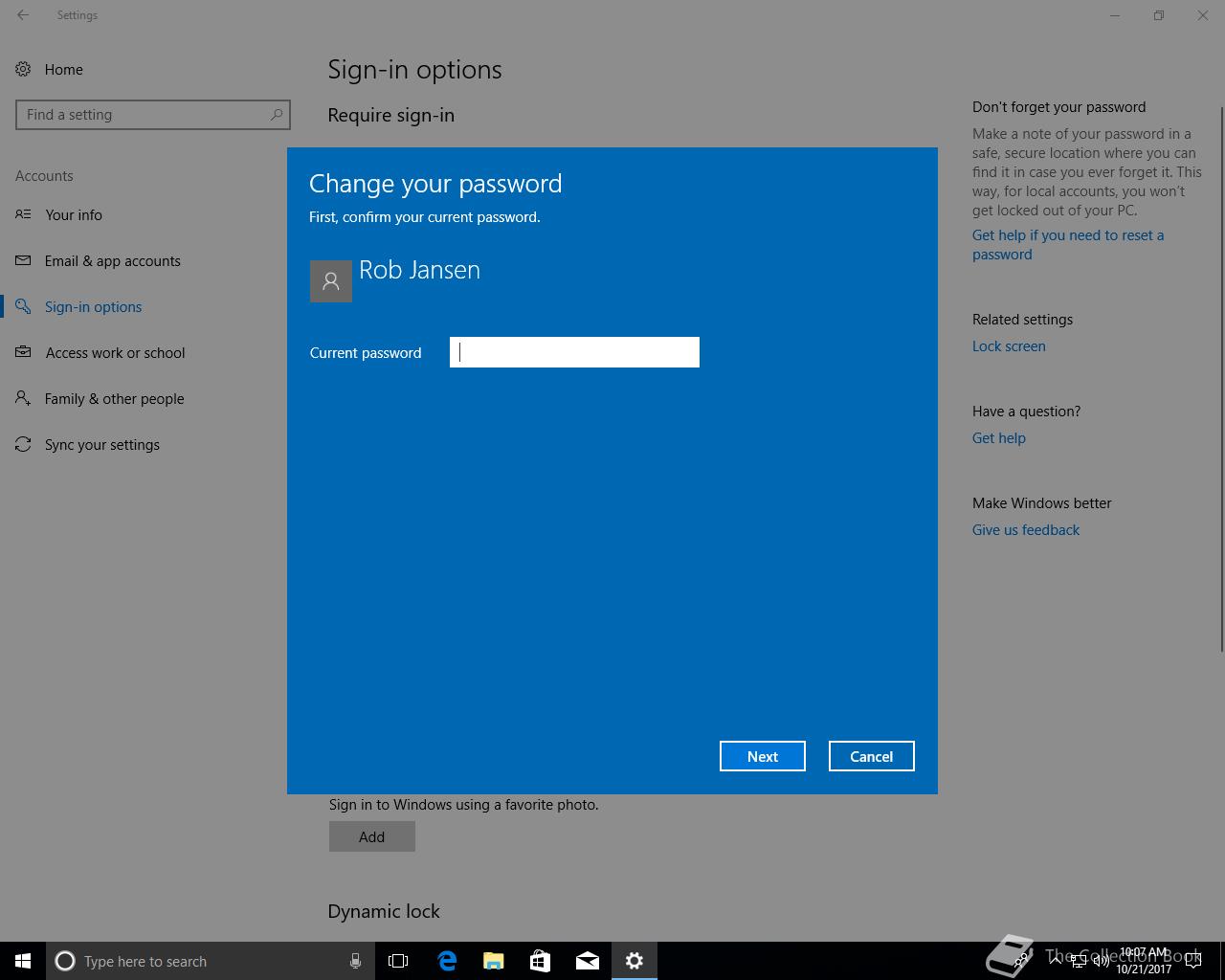Open the Lock screen related setting link

tap(1009, 346)
